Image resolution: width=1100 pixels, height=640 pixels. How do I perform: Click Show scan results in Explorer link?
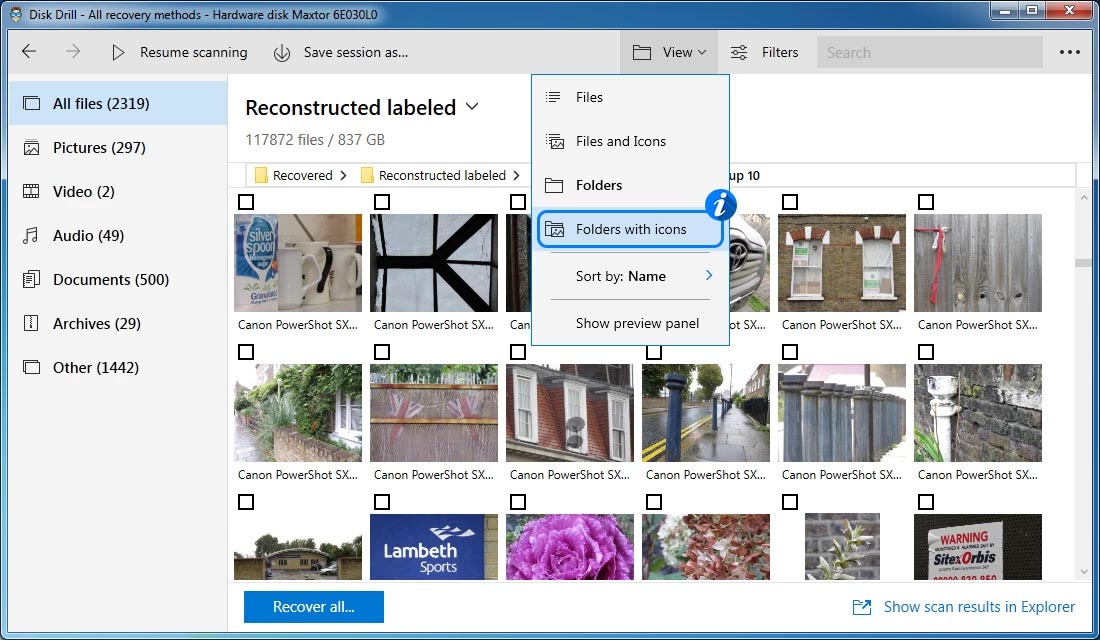[979, 607]
